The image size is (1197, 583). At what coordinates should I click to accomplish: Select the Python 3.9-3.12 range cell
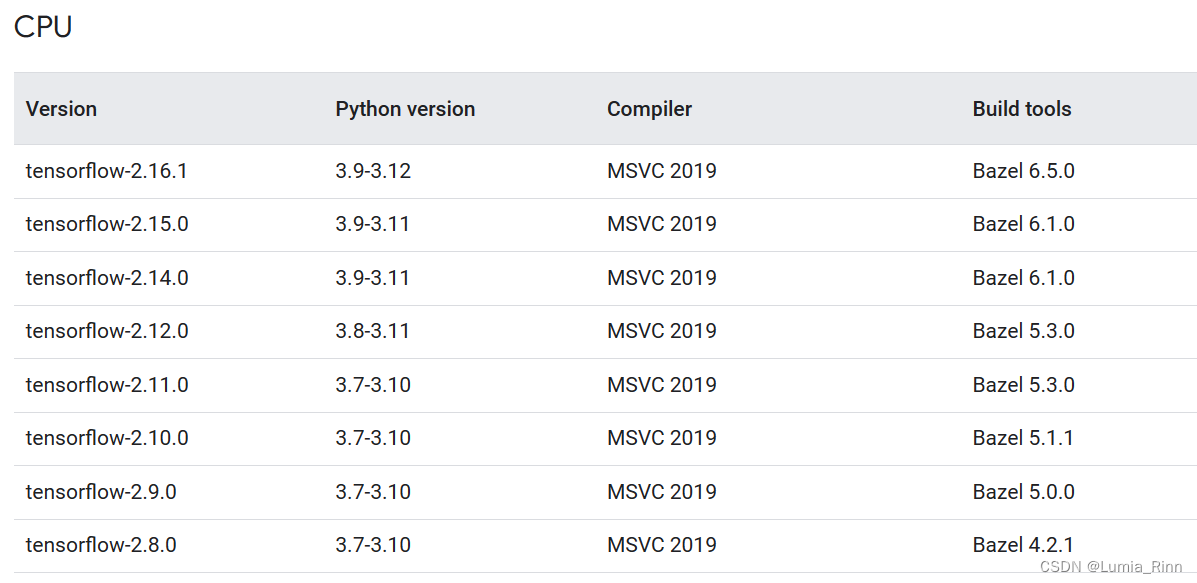[372, 170]
